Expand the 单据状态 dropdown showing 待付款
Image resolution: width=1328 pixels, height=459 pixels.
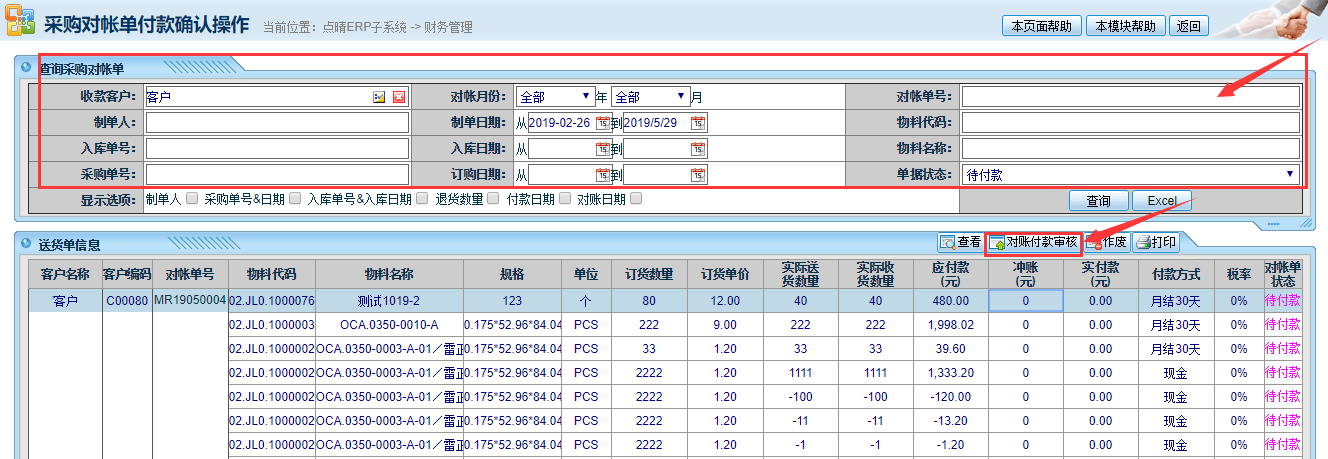[1130, 175]
